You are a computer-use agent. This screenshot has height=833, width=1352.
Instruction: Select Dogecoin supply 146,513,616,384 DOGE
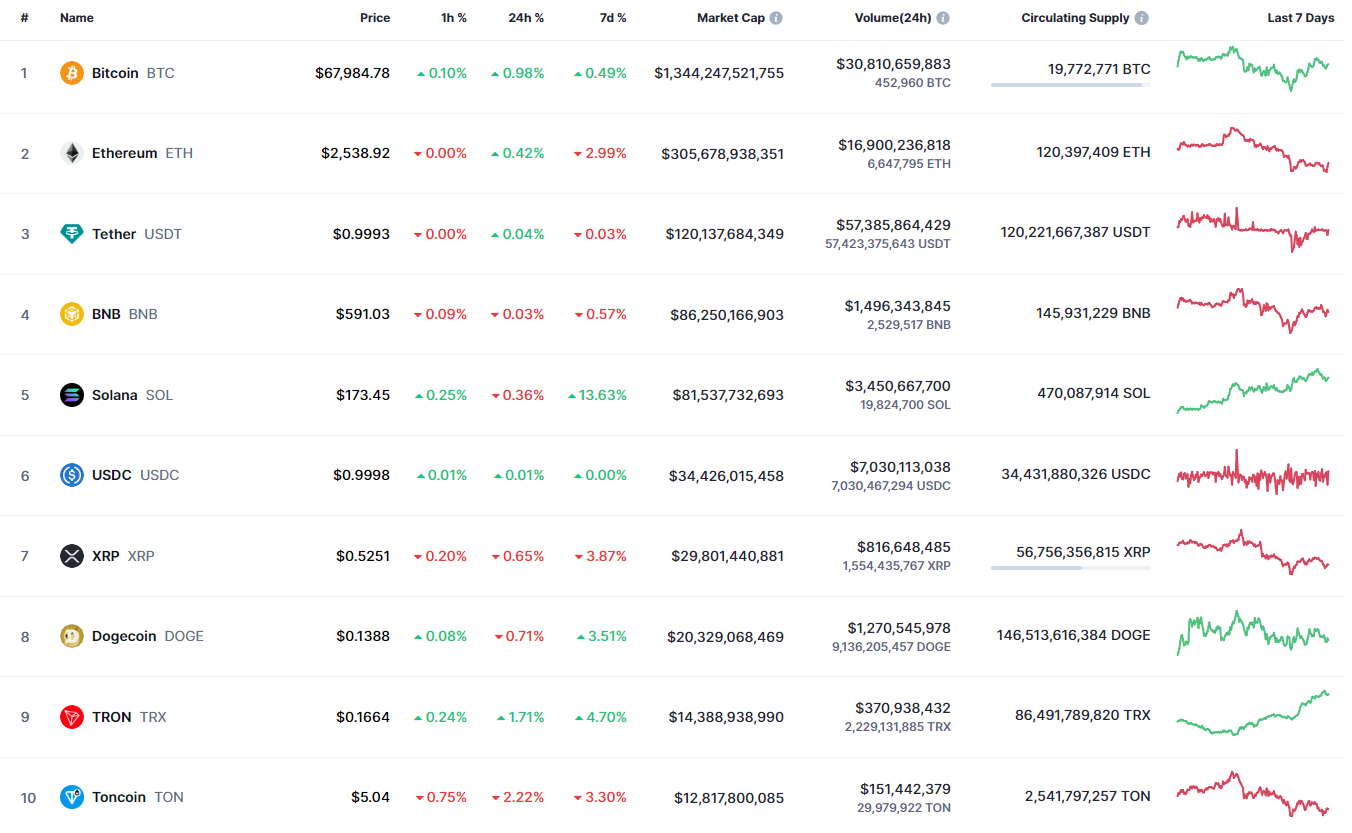1073,635
